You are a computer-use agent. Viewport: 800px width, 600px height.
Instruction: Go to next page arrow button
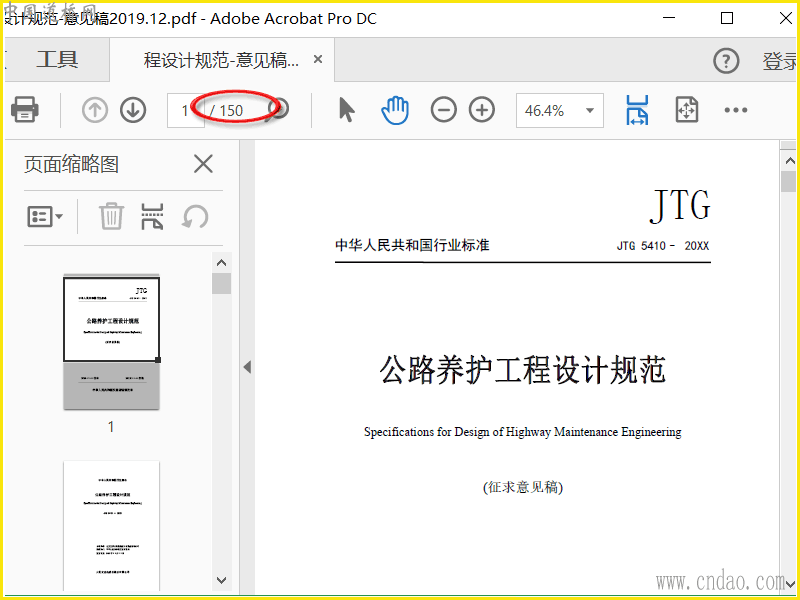tap(133, 110)
